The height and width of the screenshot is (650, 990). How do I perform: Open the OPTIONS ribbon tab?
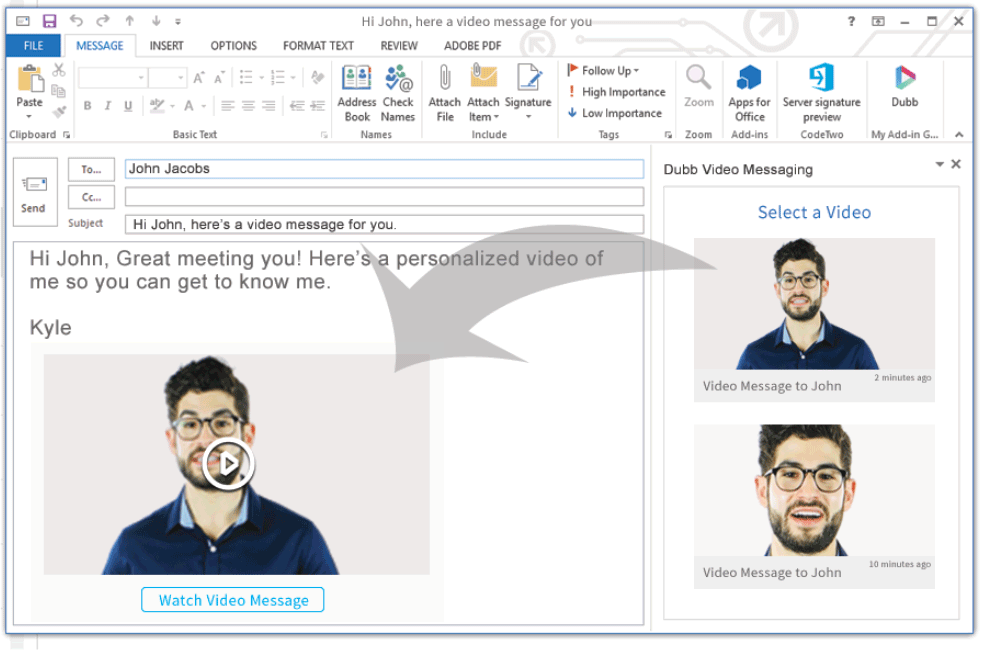coord(234,45)
